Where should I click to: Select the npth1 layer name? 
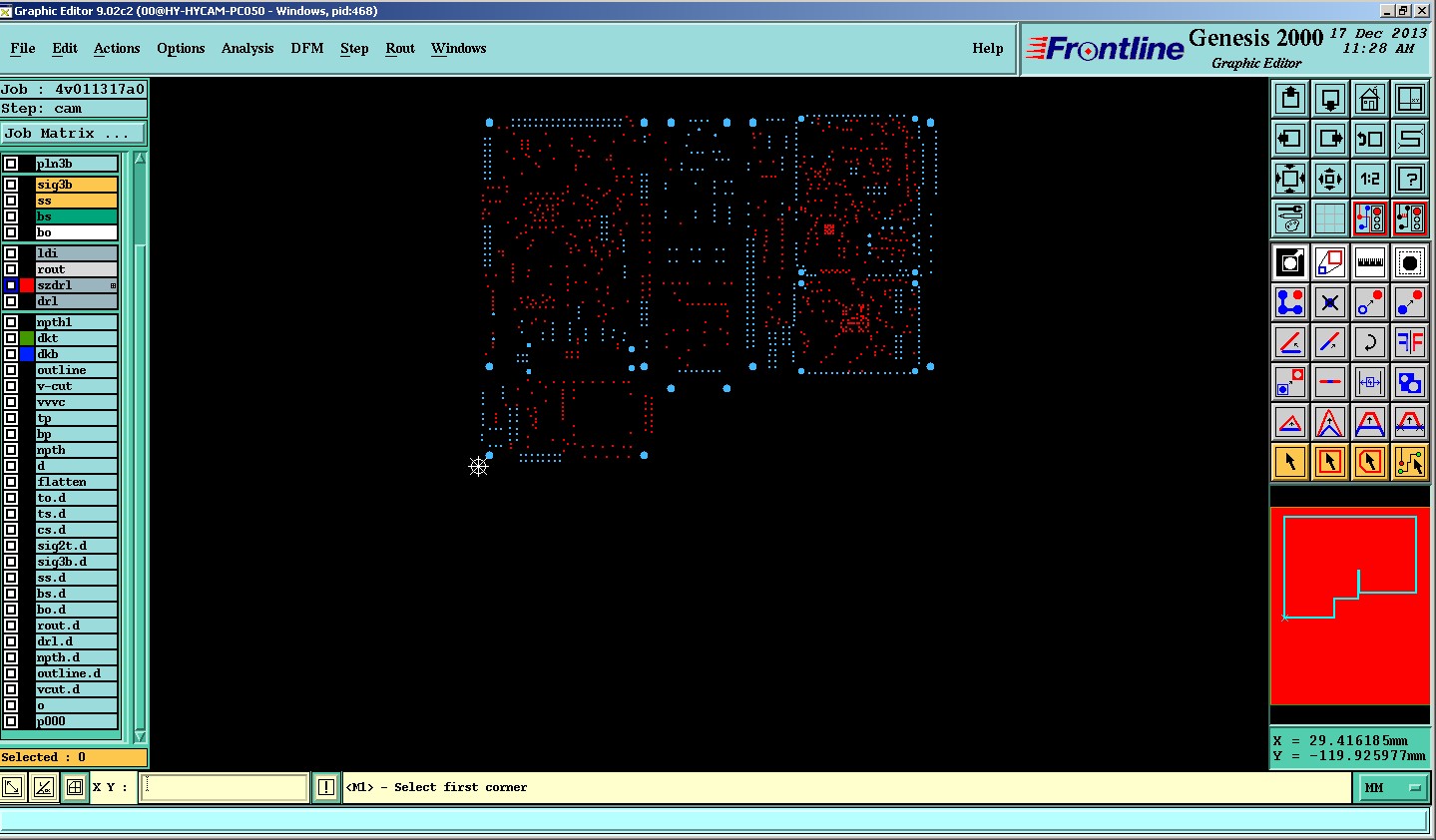point(77,322)
